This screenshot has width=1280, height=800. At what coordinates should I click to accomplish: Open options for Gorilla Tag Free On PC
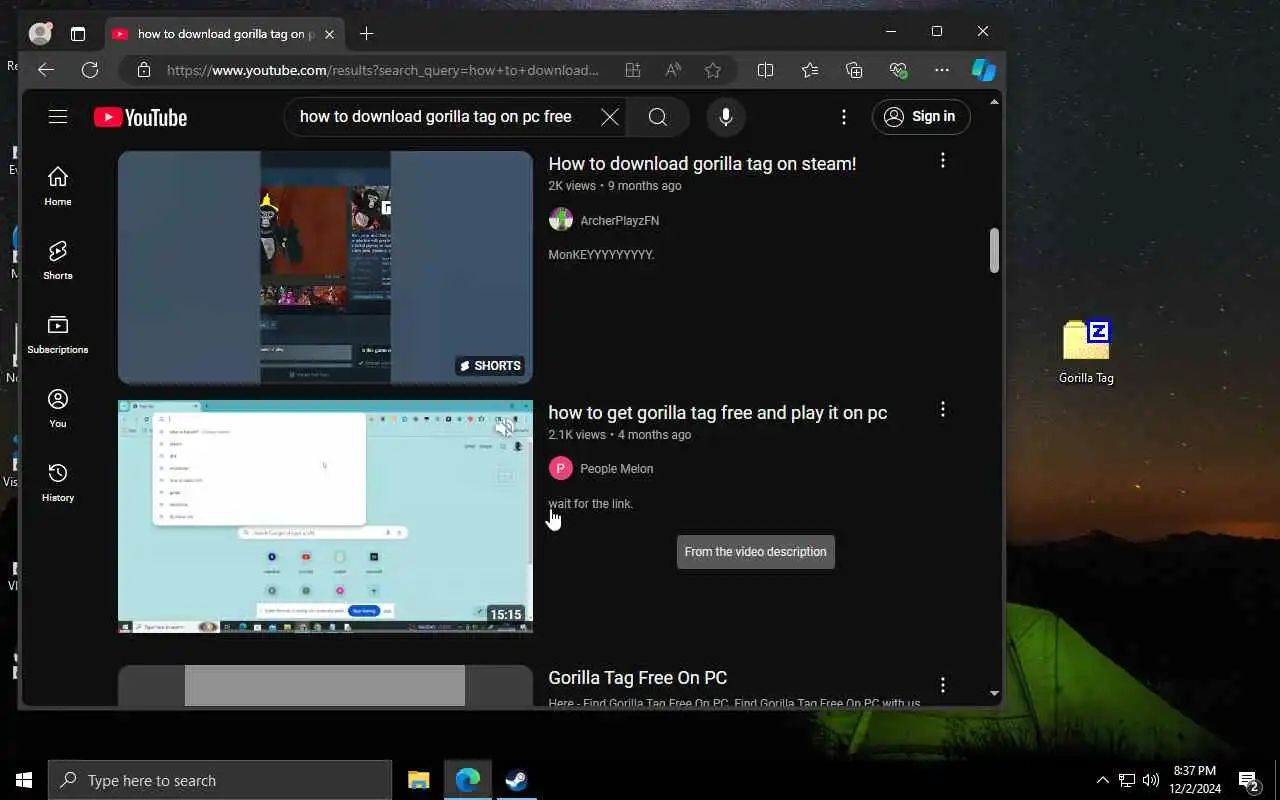(942, 685)
